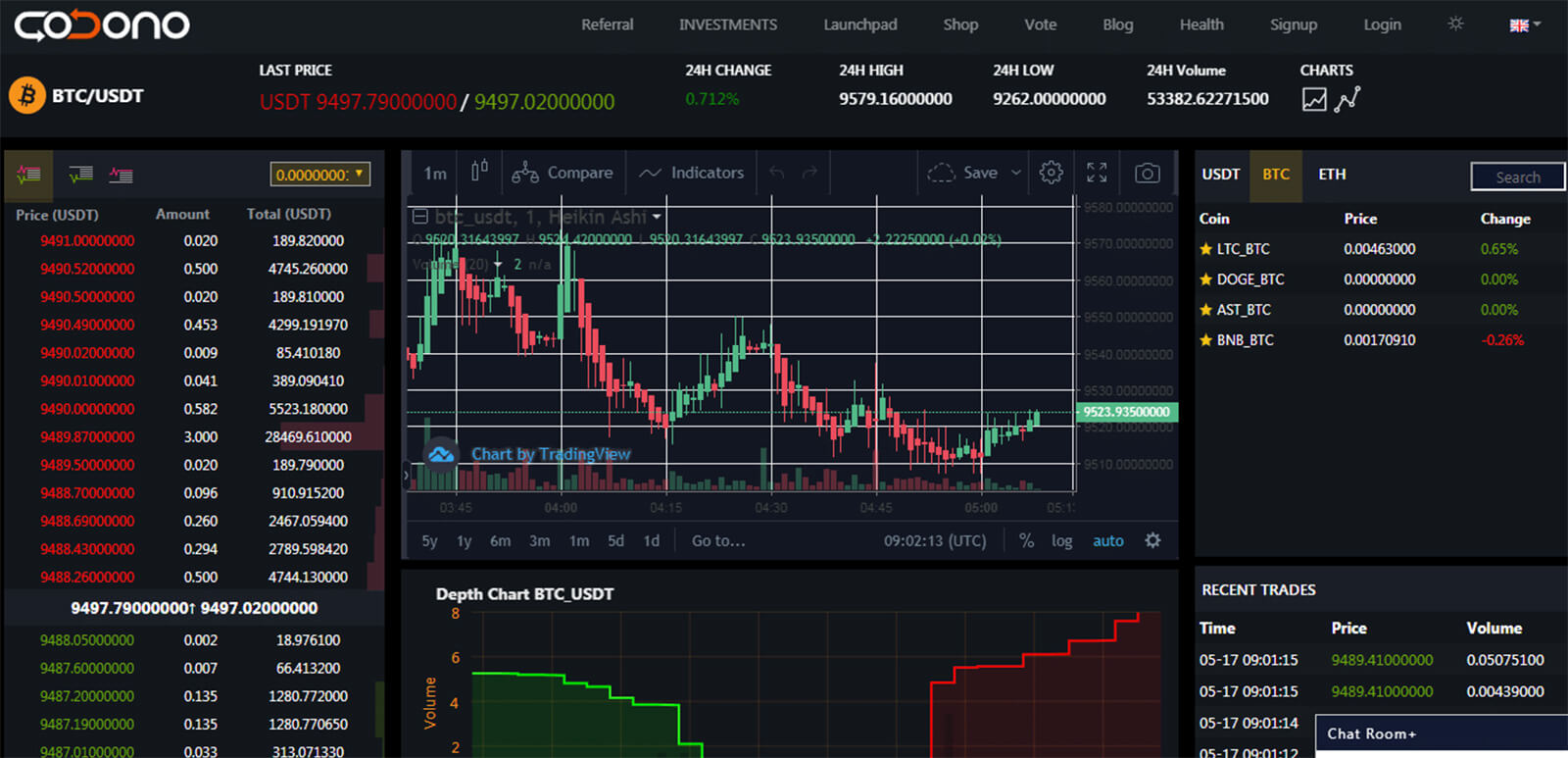Viewport: 1568px width, 758px height.
Task: Expand the Save chart dropdown arrow
Action: 1016,174
